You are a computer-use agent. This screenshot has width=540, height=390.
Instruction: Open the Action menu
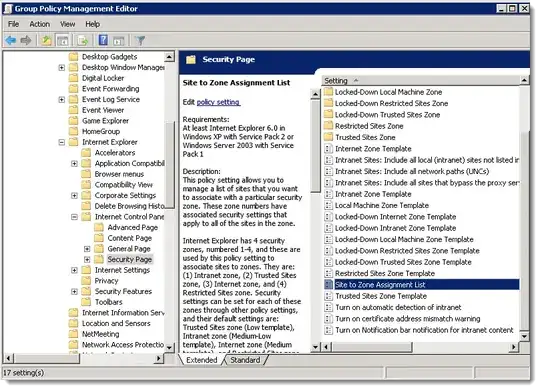point(40,24)
